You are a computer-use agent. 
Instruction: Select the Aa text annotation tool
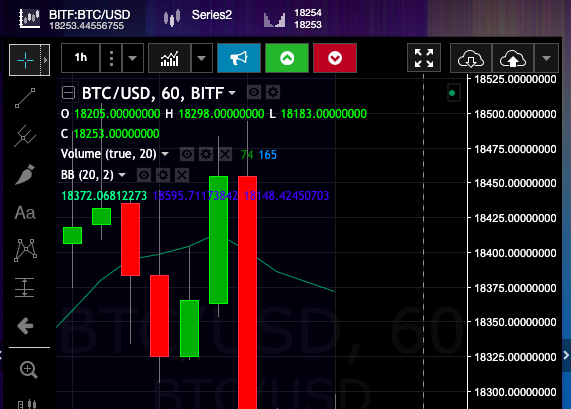(25, 213)
